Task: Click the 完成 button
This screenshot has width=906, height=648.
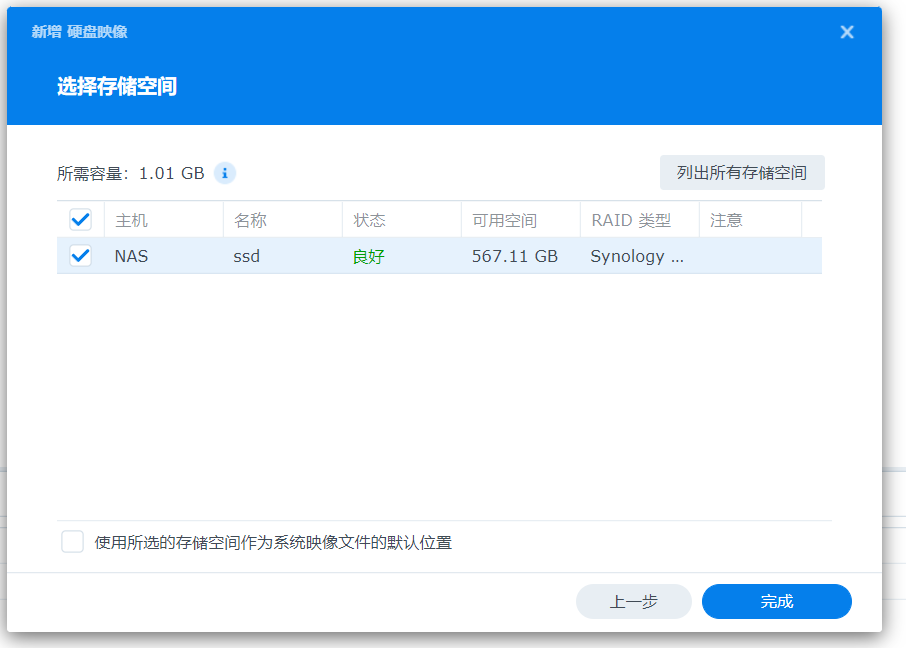Action: 777,601
